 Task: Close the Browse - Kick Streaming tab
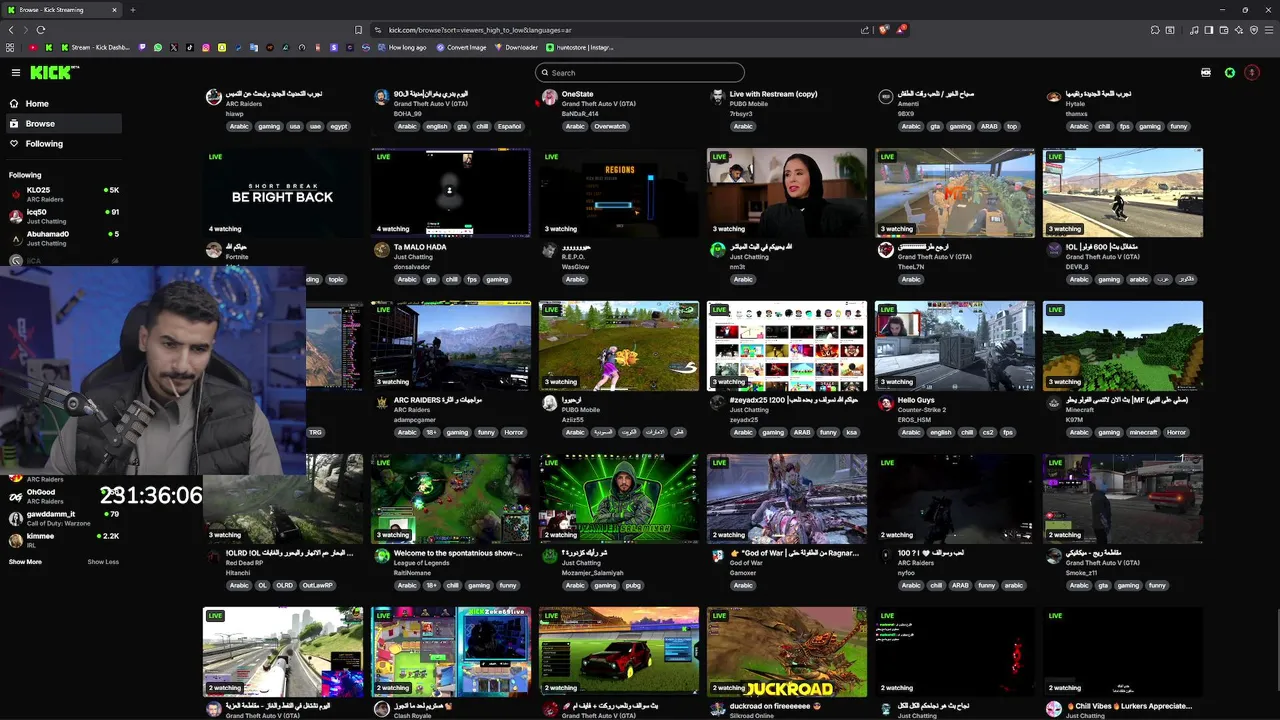(114, 10)
